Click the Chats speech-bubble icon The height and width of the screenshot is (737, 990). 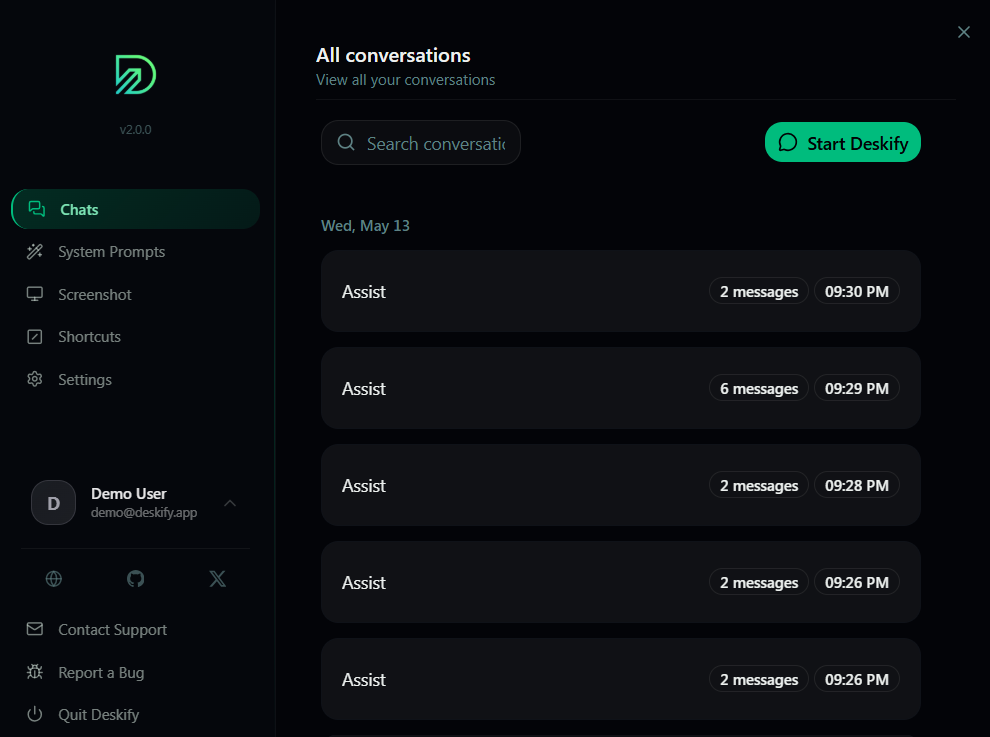coord(37,209)
